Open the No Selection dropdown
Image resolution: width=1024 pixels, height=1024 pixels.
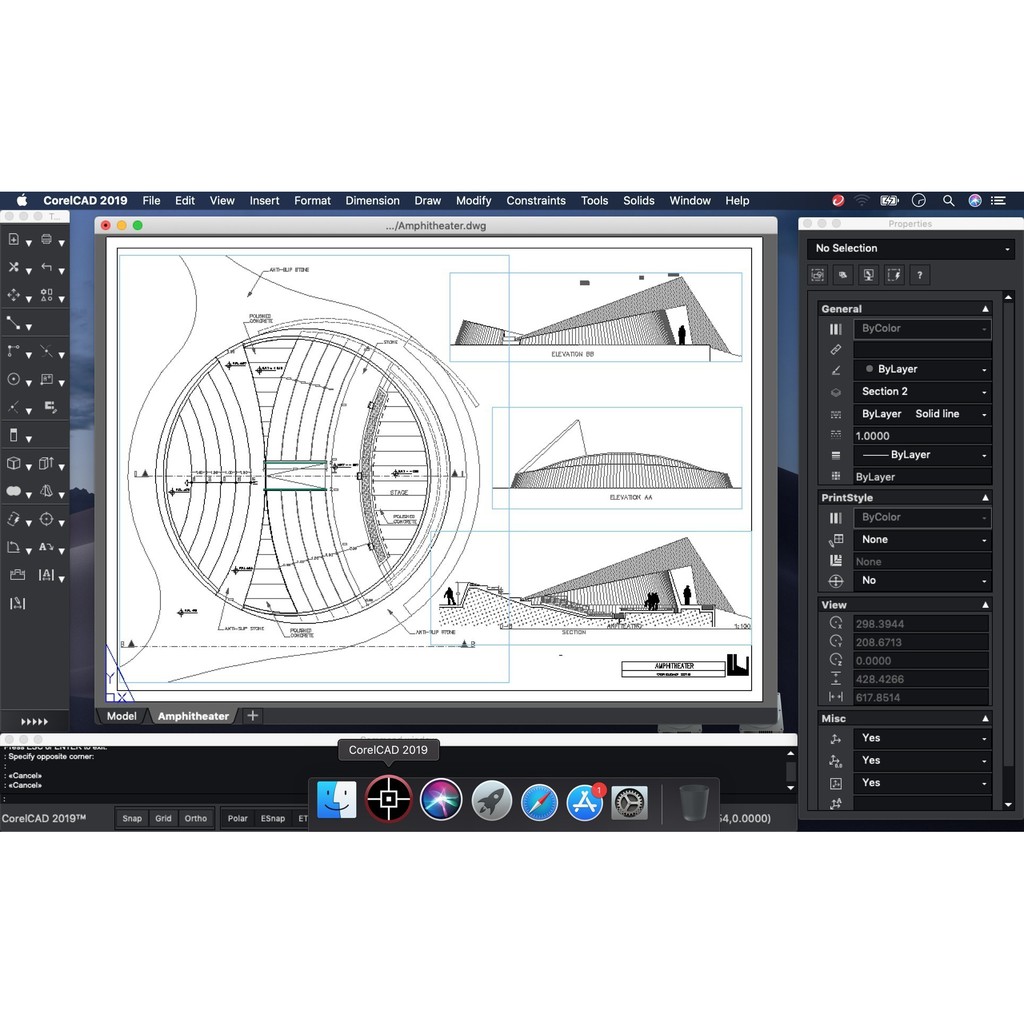pyautogui.click(x=911, y=249)
